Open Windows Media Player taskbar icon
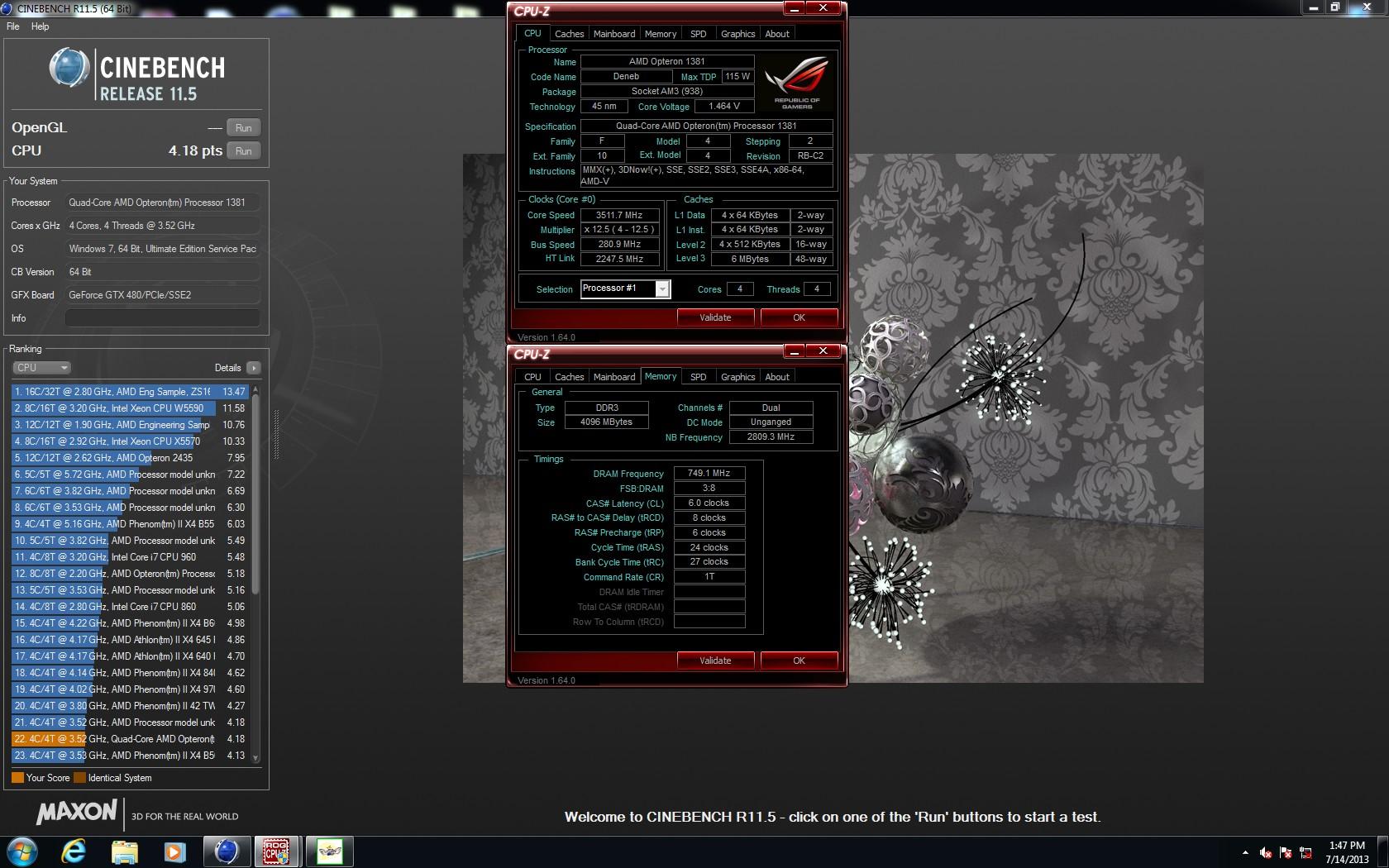Viewport: 1389px width, 868px height. (x=175, y=851)
